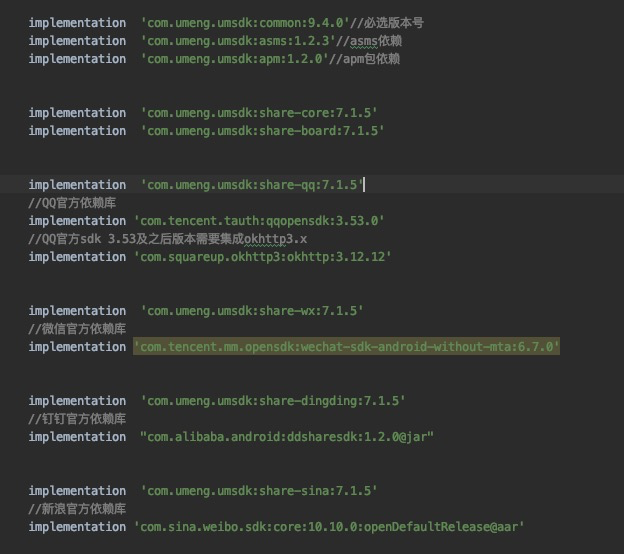Click 'implementation' keyword on the ddsharesdk line
624x554 pixels.
coord(77,437)
